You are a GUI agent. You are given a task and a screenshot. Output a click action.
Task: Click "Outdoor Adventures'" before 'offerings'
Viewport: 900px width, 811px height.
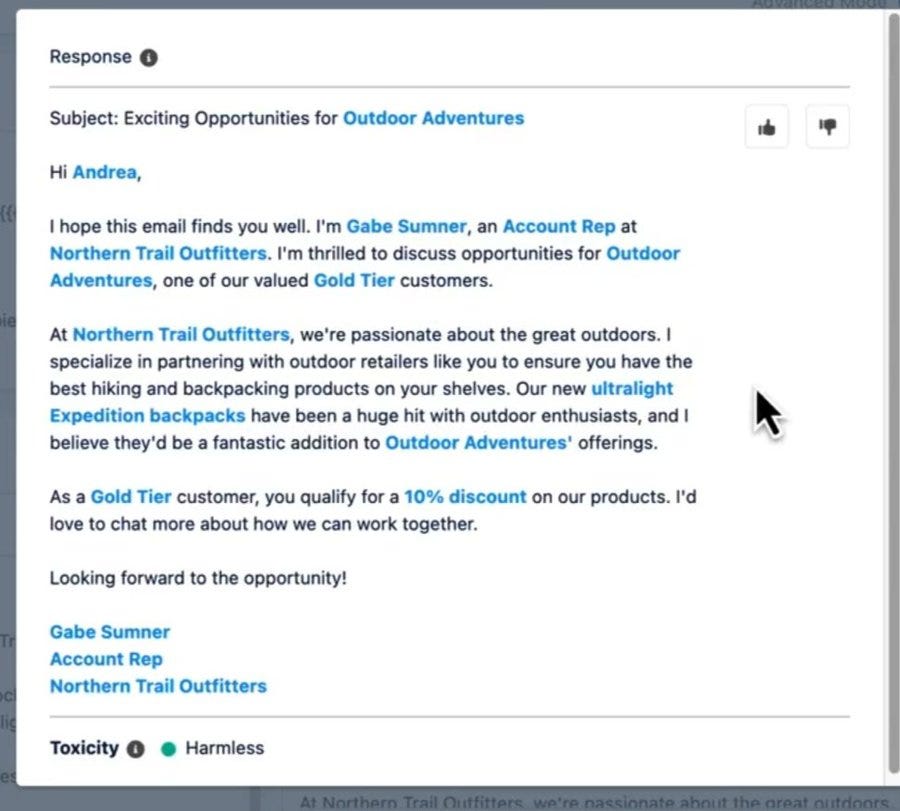479,443
